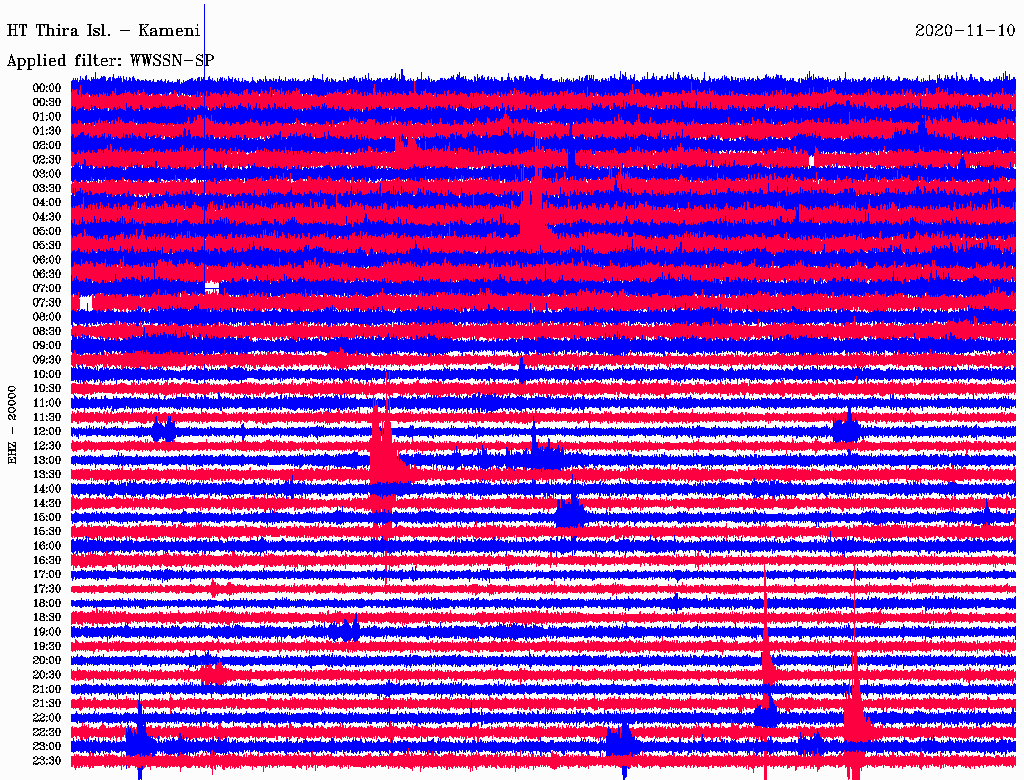The height and width of the screenshot is (780, 1024).
Task: Click the 13:30 time label
Action: click(x=46, y=474)
